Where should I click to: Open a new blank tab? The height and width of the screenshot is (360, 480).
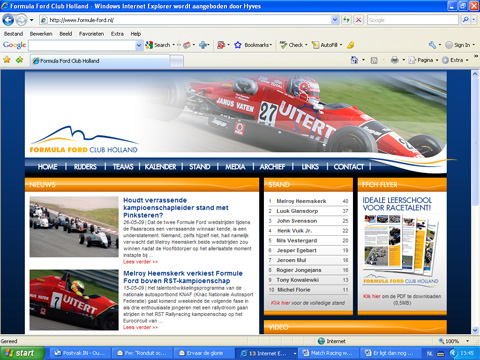pyautogui.click(x=177, y=61)
